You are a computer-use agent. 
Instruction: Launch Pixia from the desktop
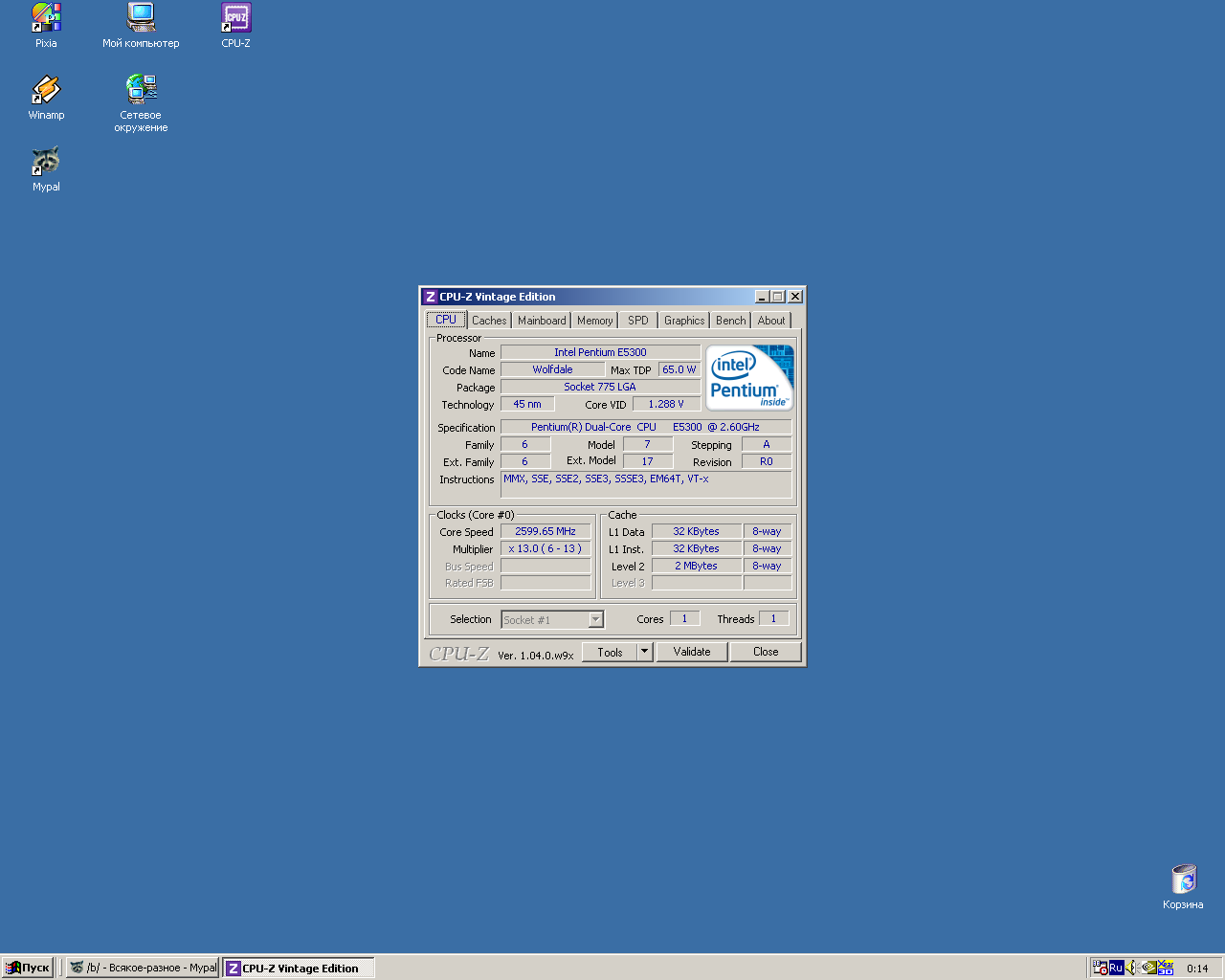[46, 24]
